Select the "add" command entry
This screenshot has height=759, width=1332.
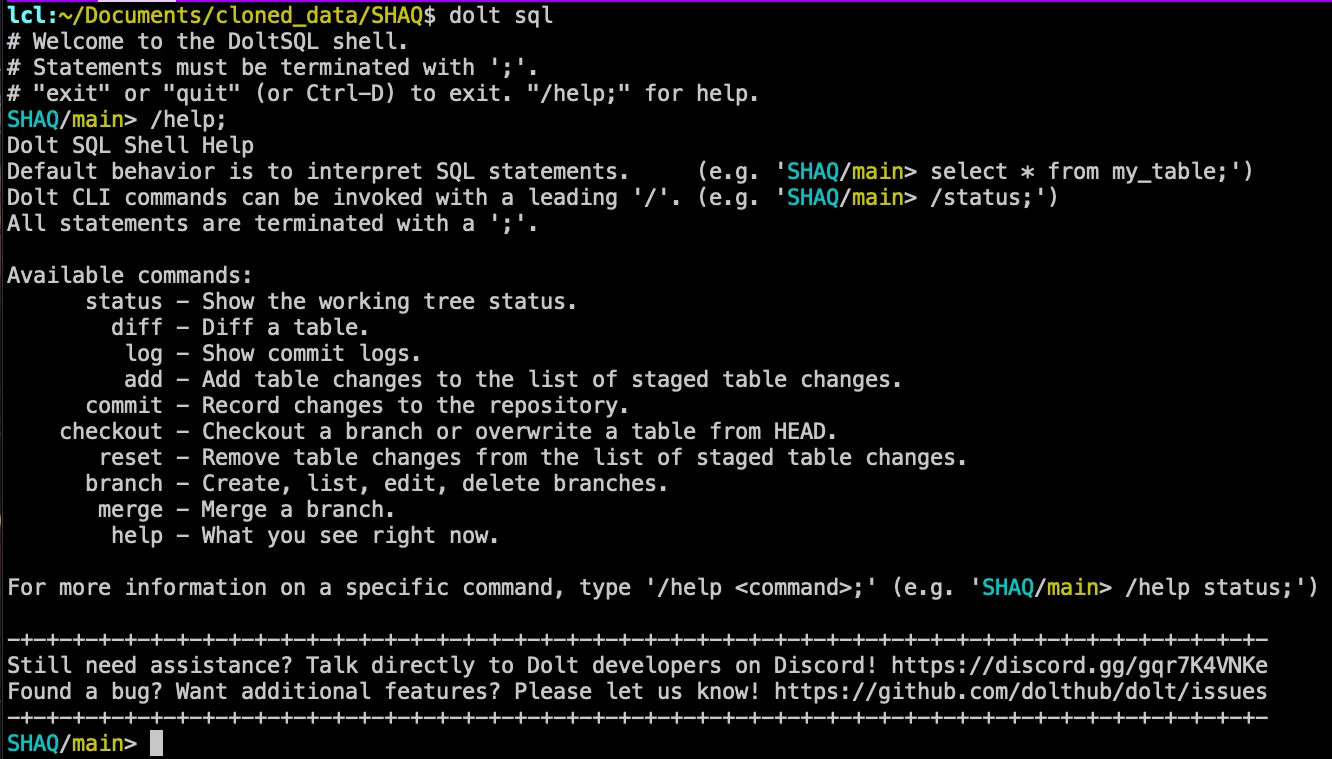[143, 379]
